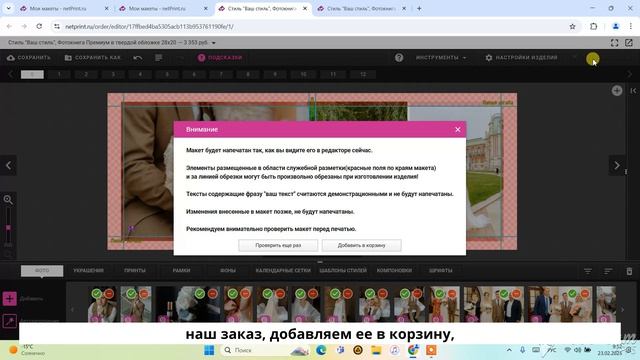Open the browser tab search chevron
The image size is (640, 360).
(8, 8)
